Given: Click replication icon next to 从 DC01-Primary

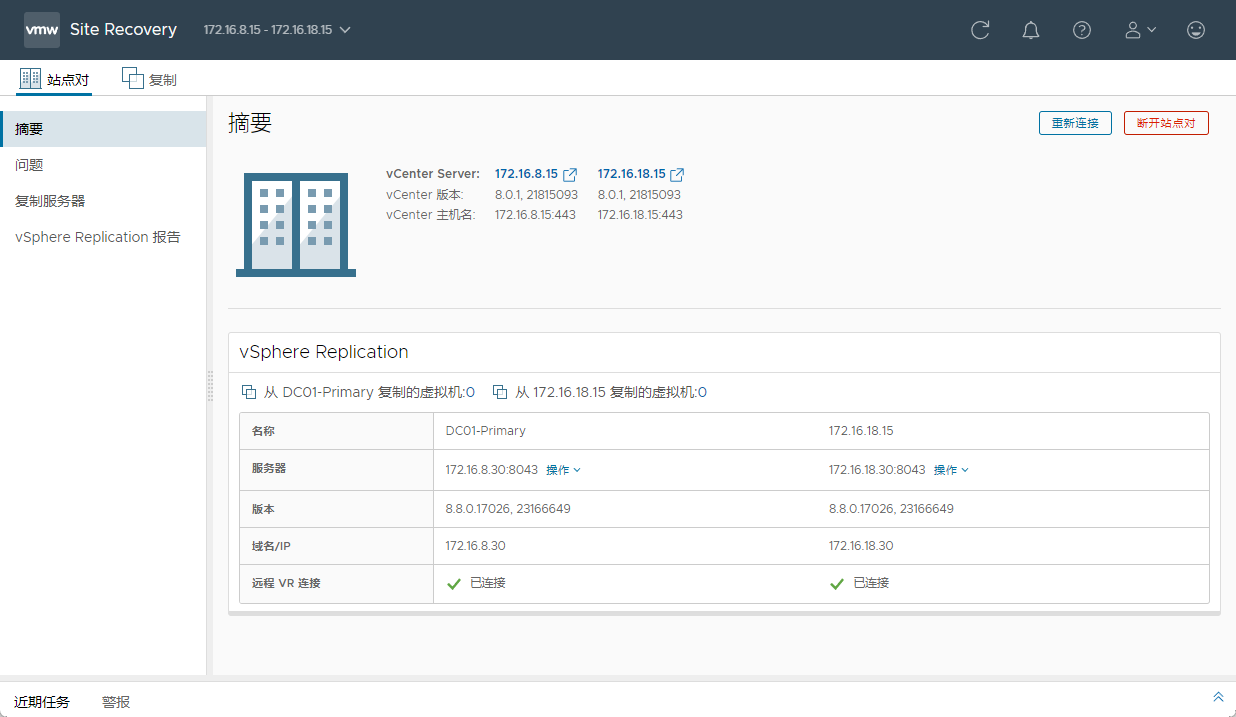Looking at the screenshot, I should click(x=249, y=392).
